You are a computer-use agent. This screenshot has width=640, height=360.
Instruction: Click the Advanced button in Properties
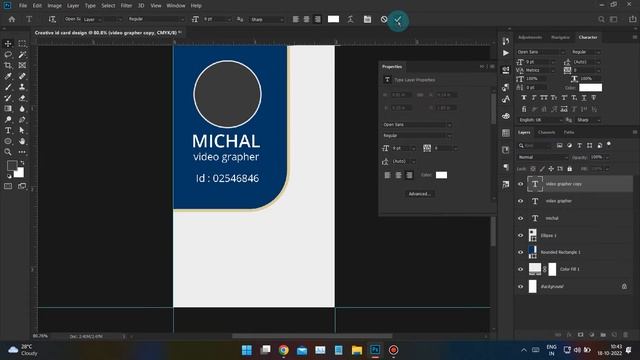420,194
